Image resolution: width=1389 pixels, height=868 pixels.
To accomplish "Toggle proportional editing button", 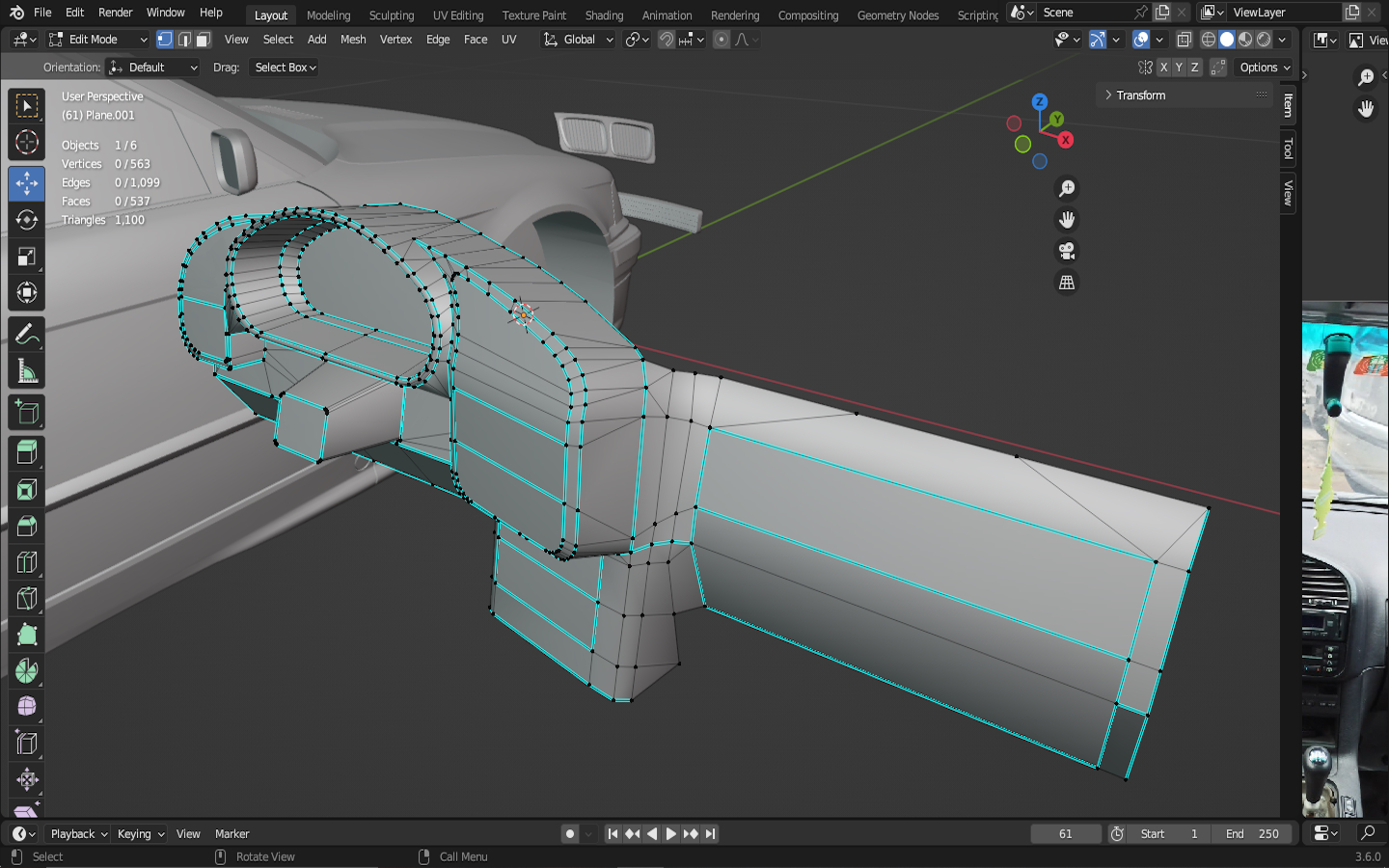I will pos(722,40).
